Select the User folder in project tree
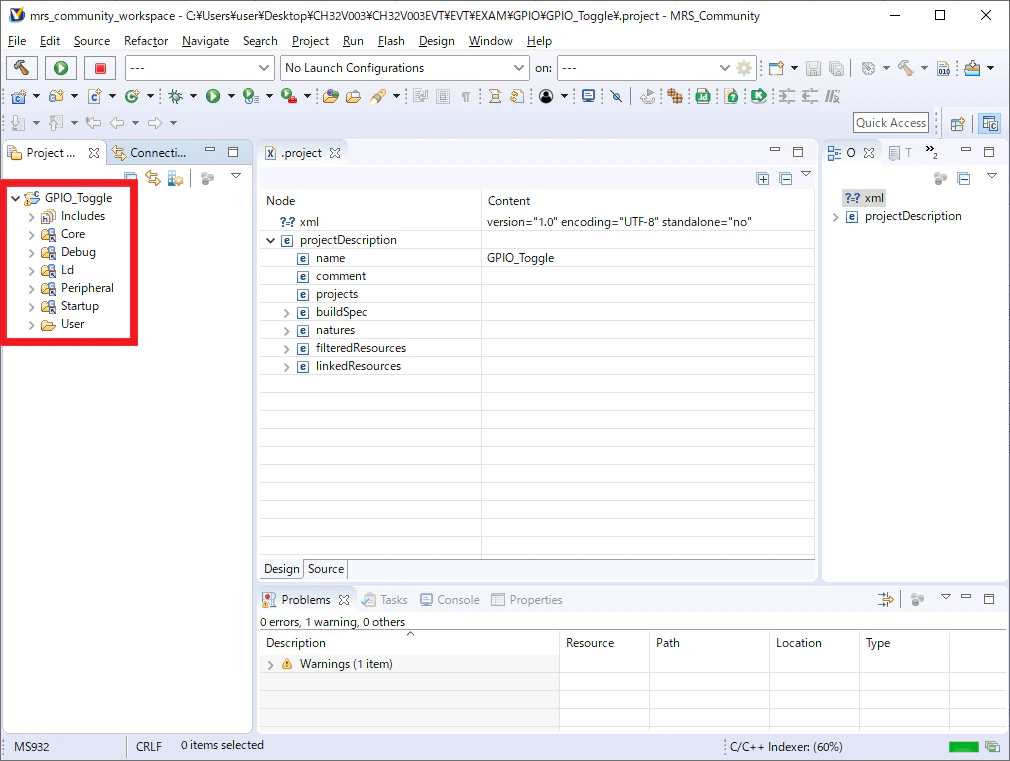Screen dimensions: 1010x761 [x=72, y=324]
